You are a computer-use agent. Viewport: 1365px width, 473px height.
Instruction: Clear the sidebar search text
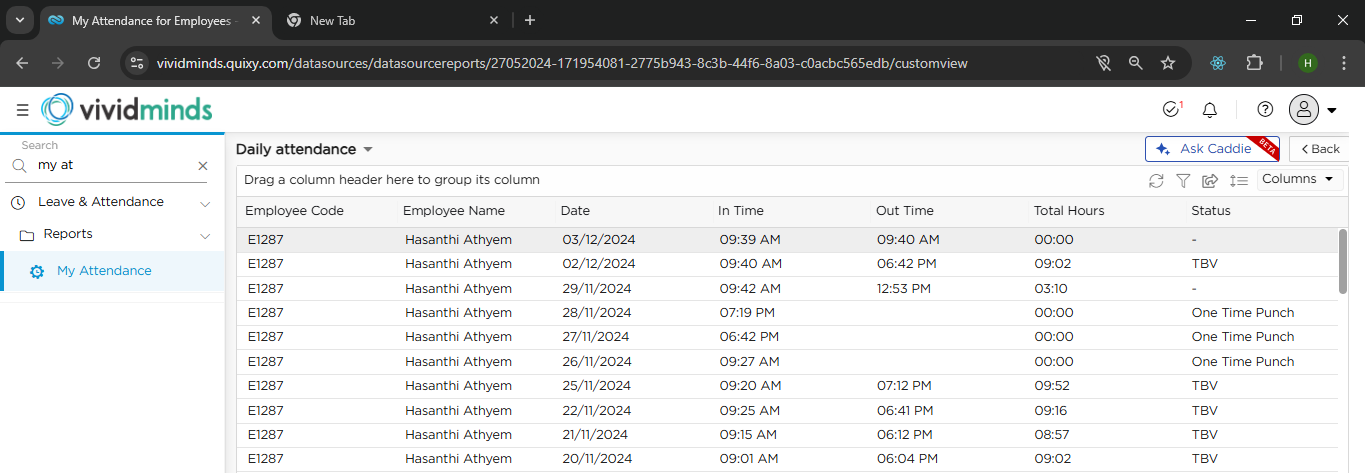tap(203, 166)
